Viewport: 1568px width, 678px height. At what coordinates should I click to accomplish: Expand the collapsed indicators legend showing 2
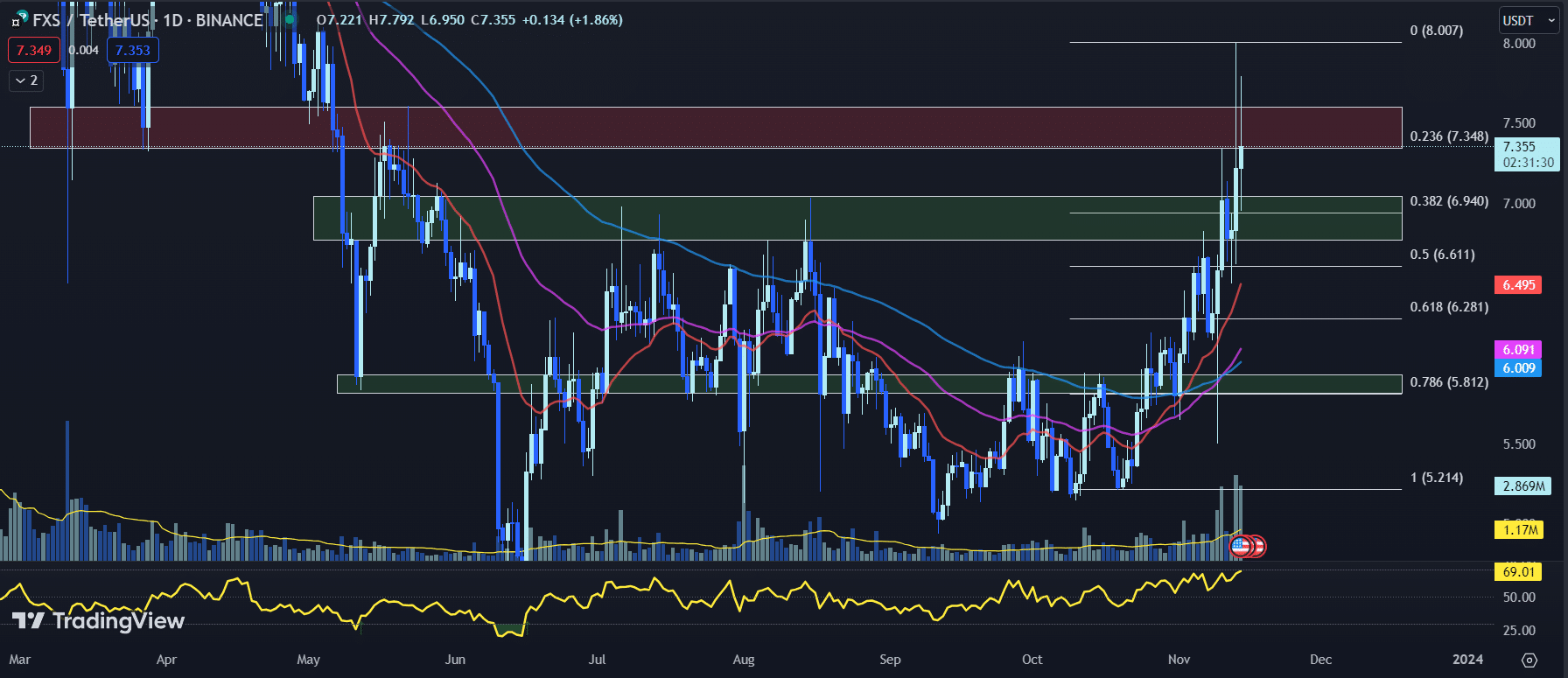(26, 80)
